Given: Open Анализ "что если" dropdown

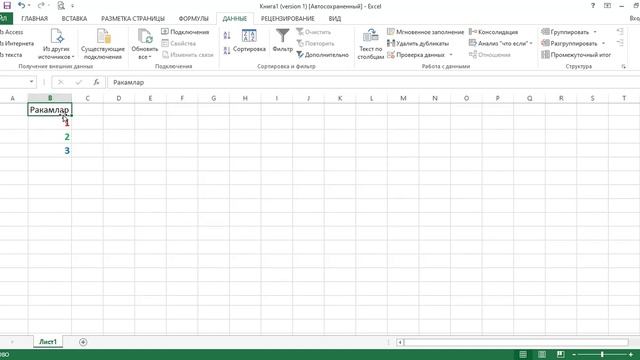Looking at the screenshot, I should point(500,43).
